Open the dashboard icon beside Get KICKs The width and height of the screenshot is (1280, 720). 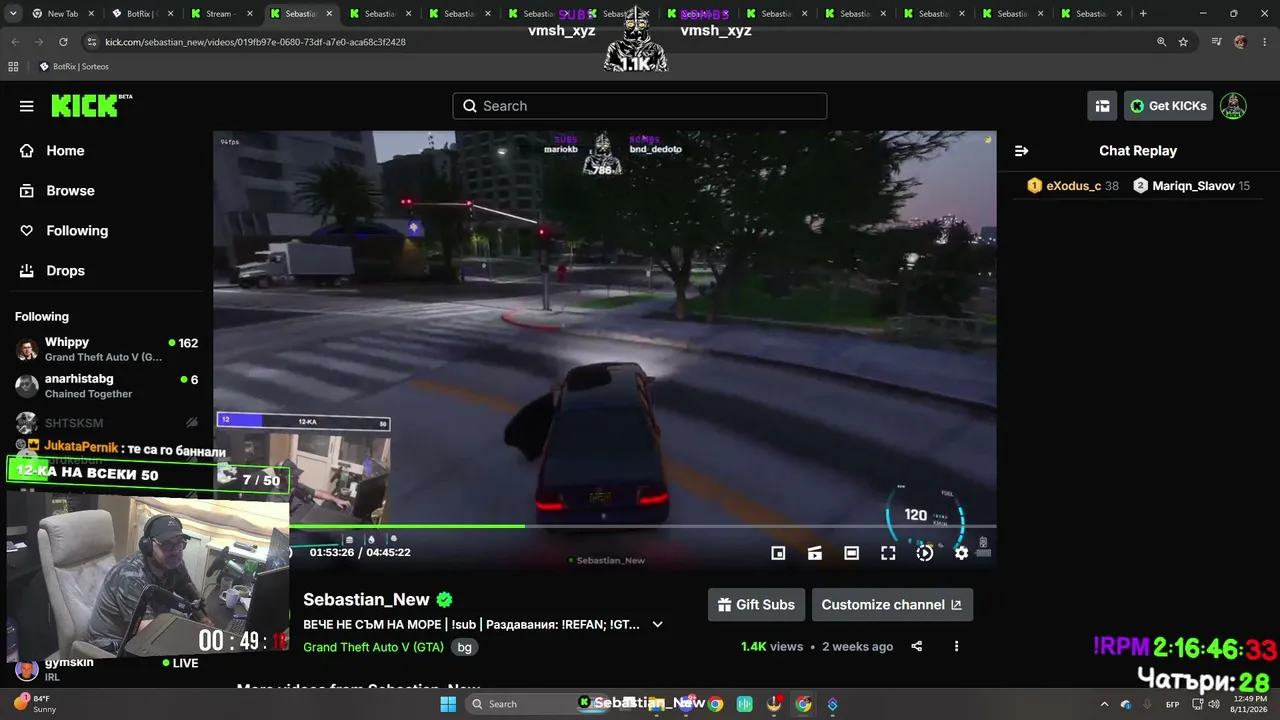point(1102,106)
